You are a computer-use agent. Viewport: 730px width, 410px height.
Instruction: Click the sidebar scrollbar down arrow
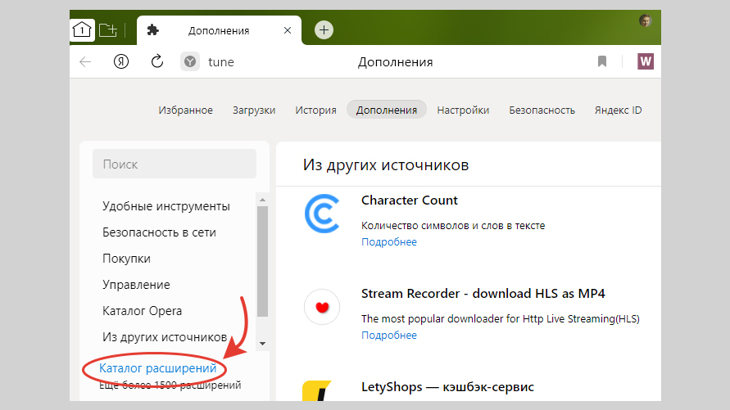pos(262,343)
